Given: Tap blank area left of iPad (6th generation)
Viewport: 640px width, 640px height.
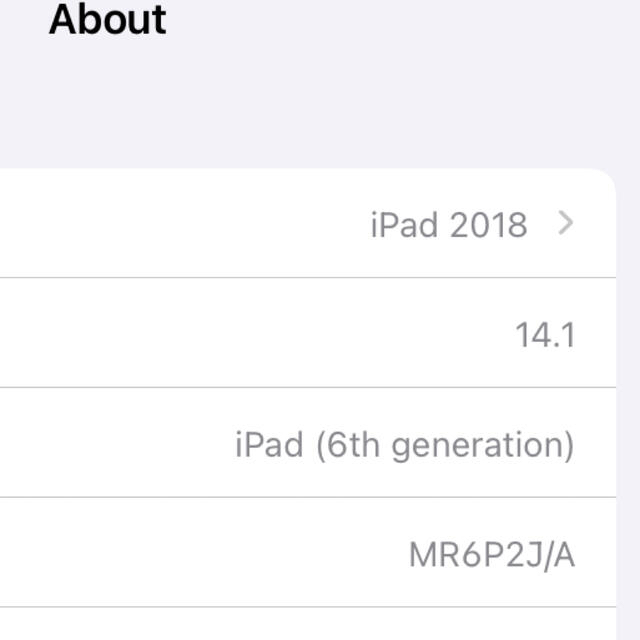Looking at the screenshot, I should pos(114,442).
